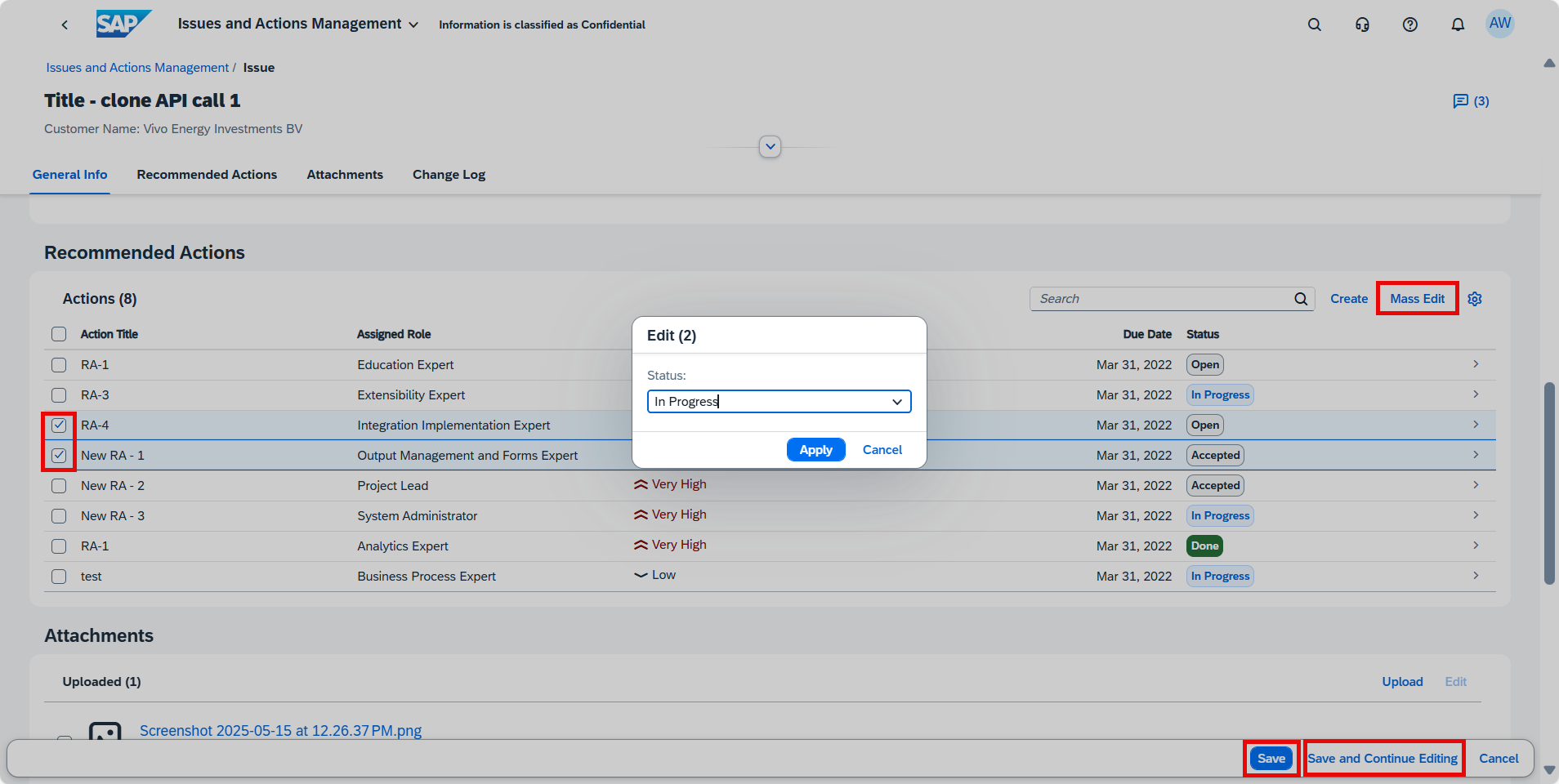This screenshot has width=1559, height=784.
Task: Switch to the Change Log tab
Action: 449,175
